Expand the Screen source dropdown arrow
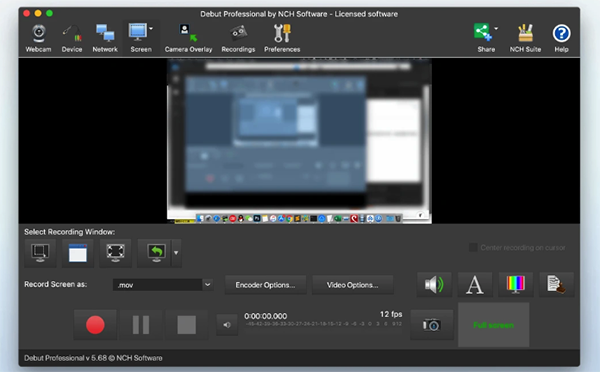Screen dimensions: 600x372 [151, 29]
